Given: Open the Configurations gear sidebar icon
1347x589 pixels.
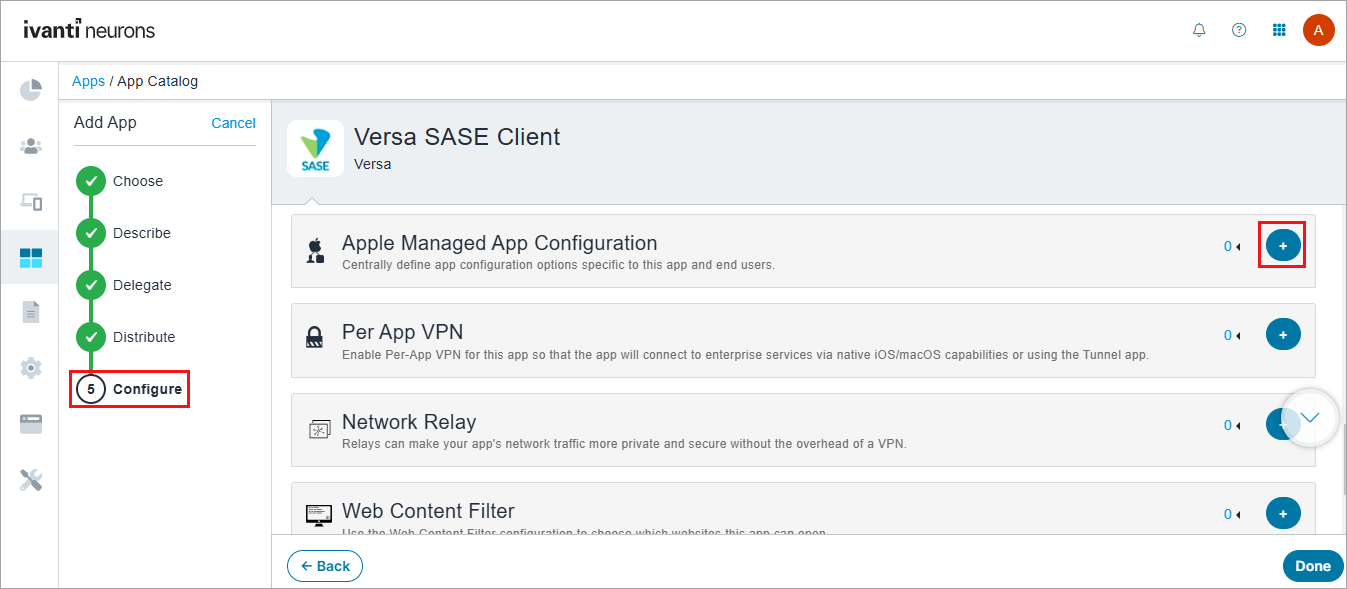Looking at the screenshot, I should tap(31, 368).
